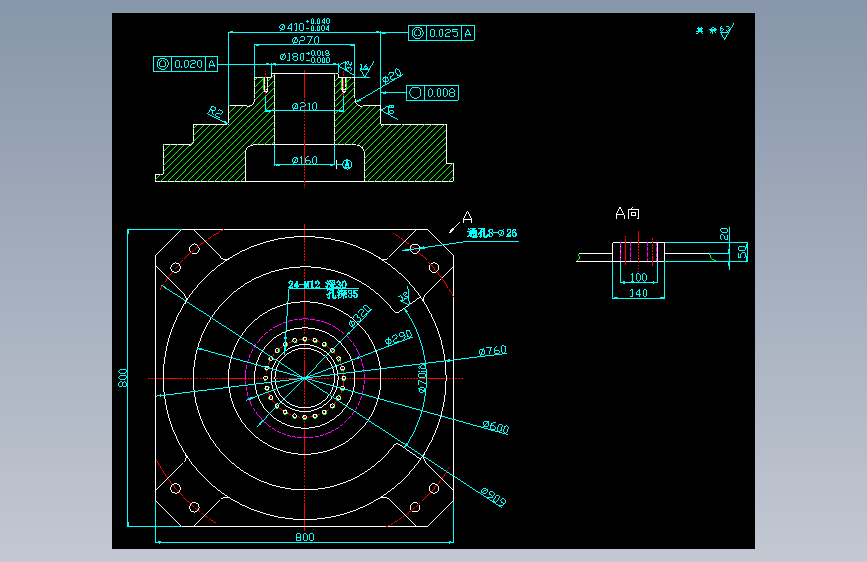Image resolution: width=867 pixels, height=562 pixels.
Task: Click the vertical 800 height dimension
Action: (123, 378)
